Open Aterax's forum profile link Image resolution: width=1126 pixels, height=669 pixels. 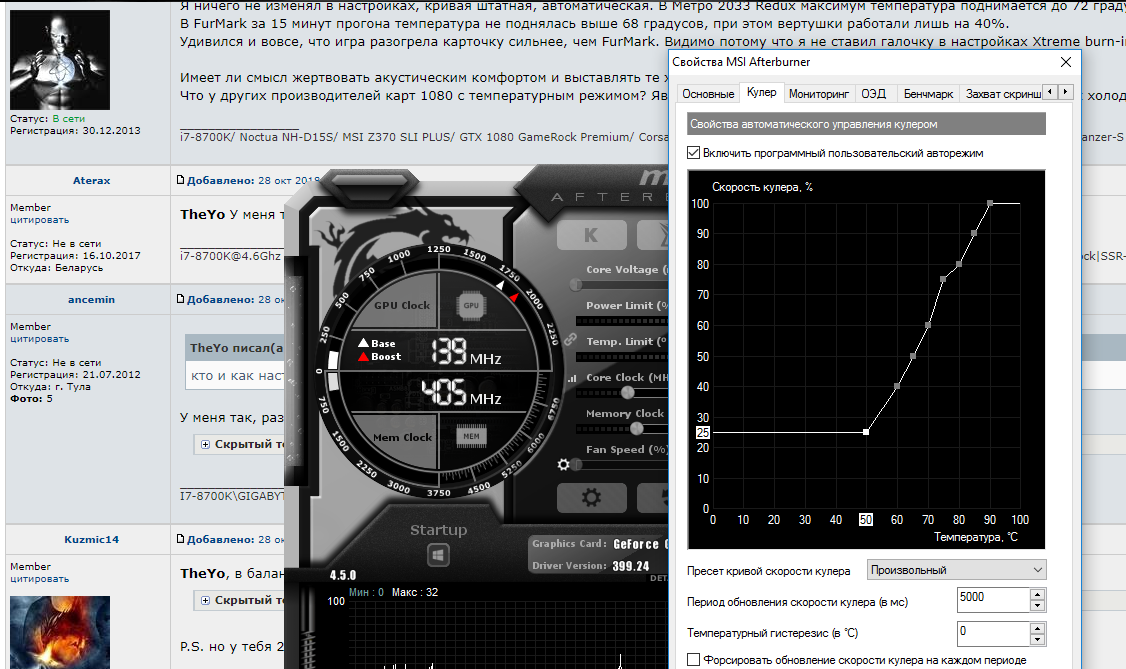coord(91,180)
